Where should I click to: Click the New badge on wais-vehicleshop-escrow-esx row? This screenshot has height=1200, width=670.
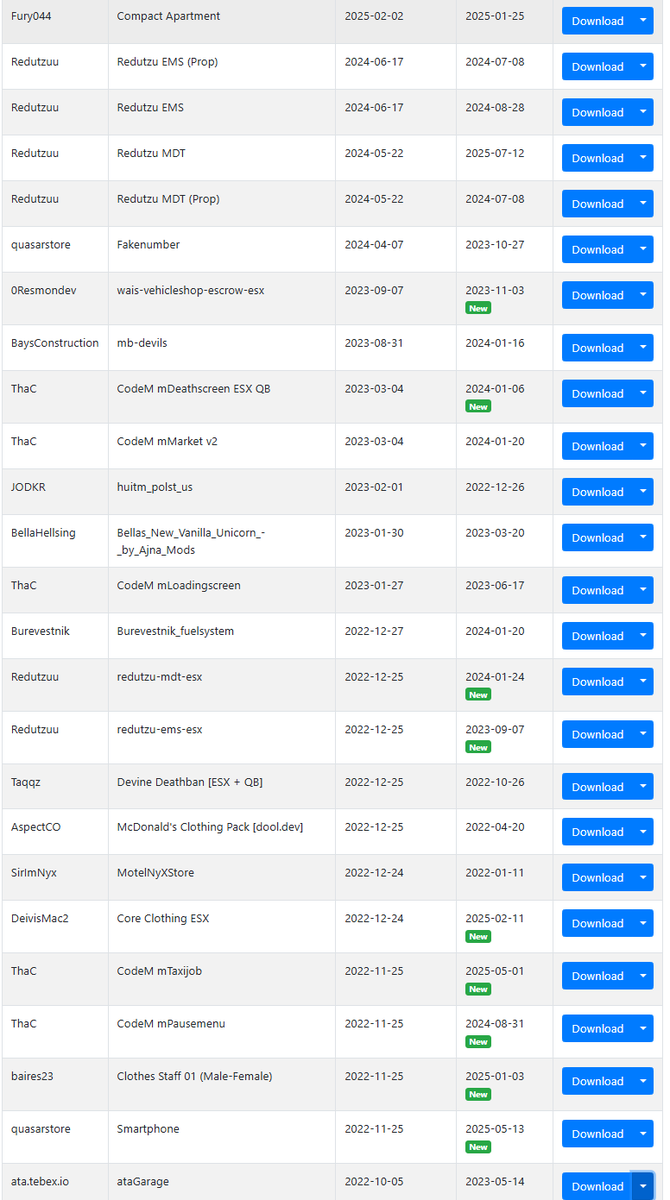[478, 308]
